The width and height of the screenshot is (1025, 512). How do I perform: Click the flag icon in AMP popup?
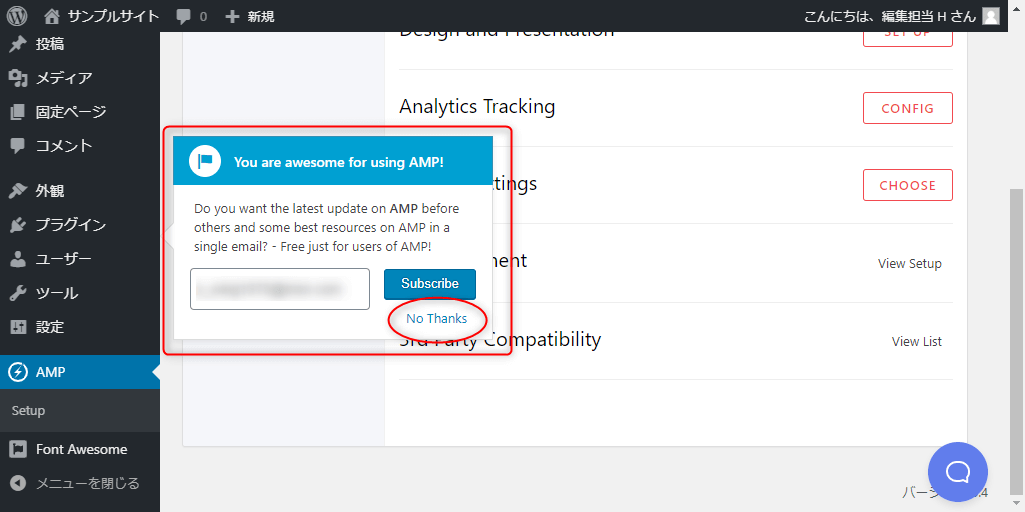(205, 162)
